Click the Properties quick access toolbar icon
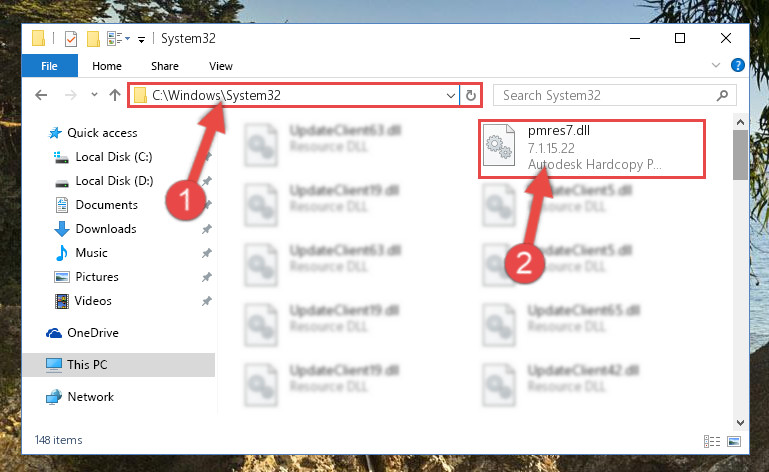This screenshot has height=472, width=769. click(x=71, y=38)
